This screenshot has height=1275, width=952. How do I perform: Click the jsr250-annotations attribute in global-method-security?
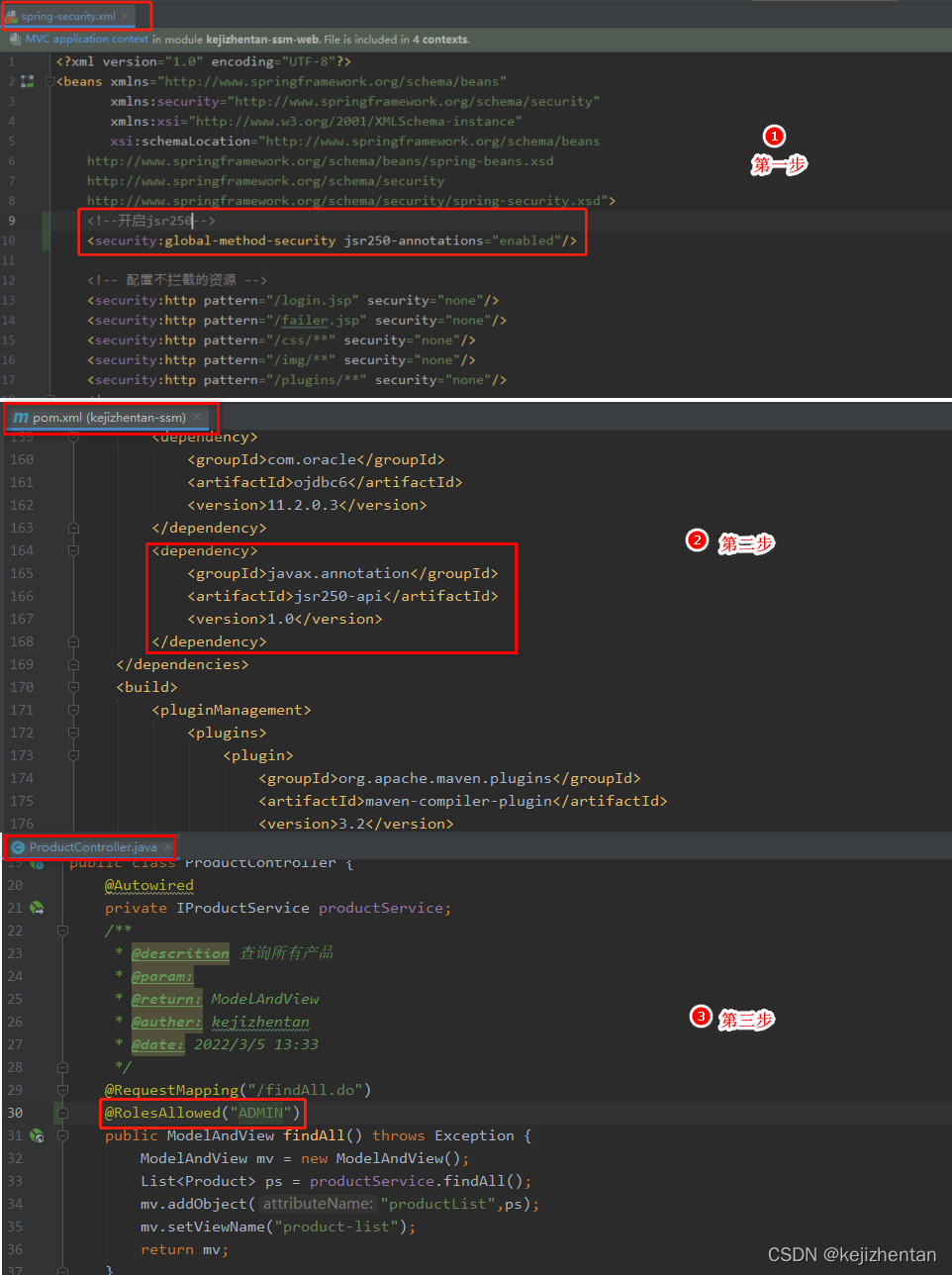[414, 241]
